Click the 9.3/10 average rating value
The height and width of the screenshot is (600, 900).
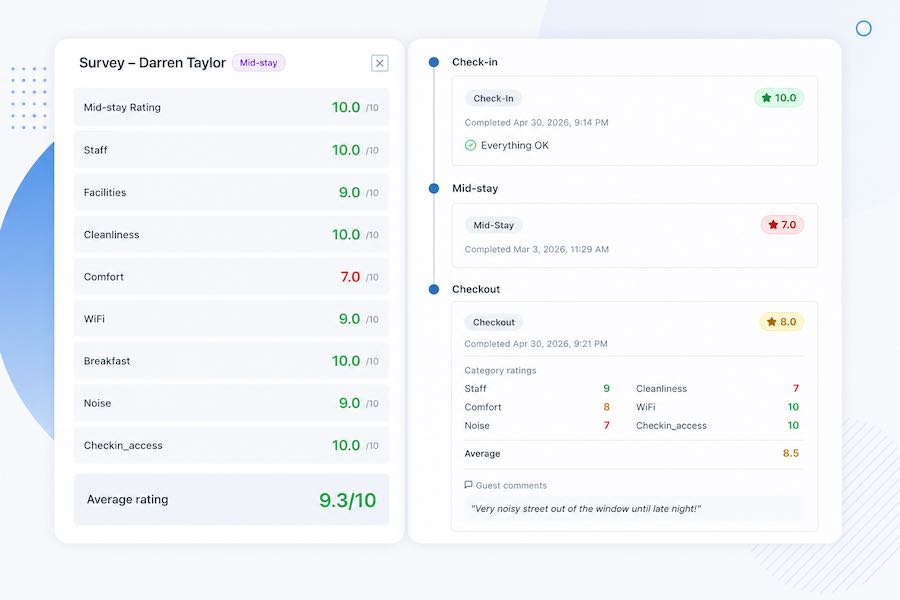tap(347, 500)
